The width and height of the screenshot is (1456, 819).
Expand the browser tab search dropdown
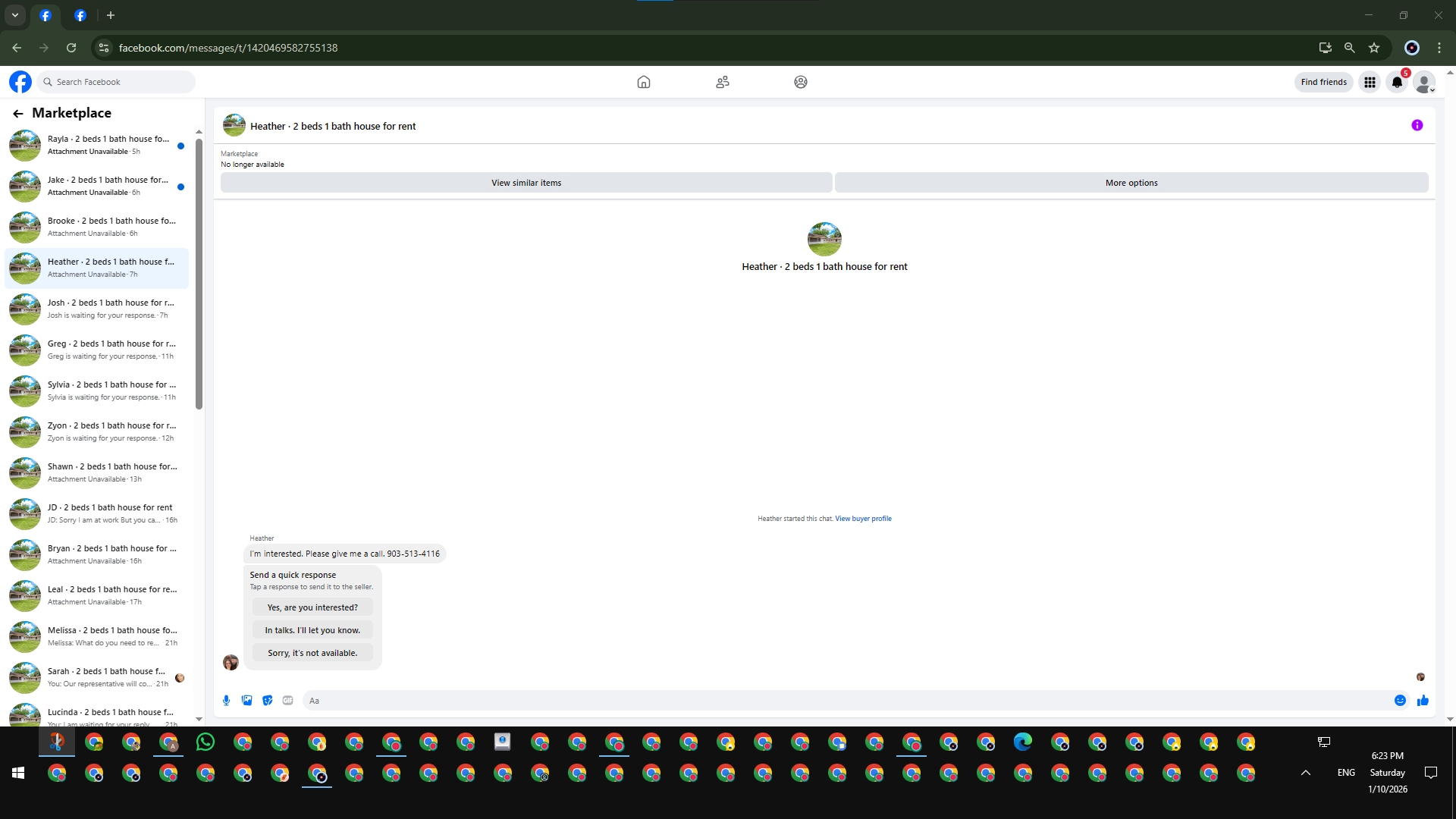14,15
